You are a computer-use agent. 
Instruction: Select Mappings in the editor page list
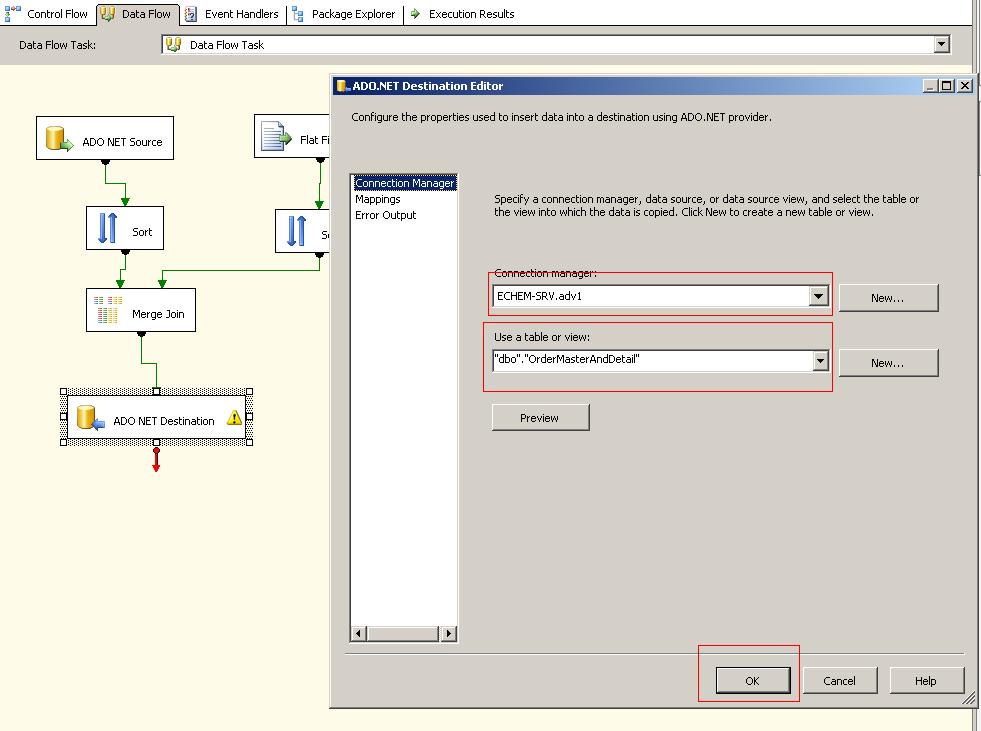click(x=379, y=199)
